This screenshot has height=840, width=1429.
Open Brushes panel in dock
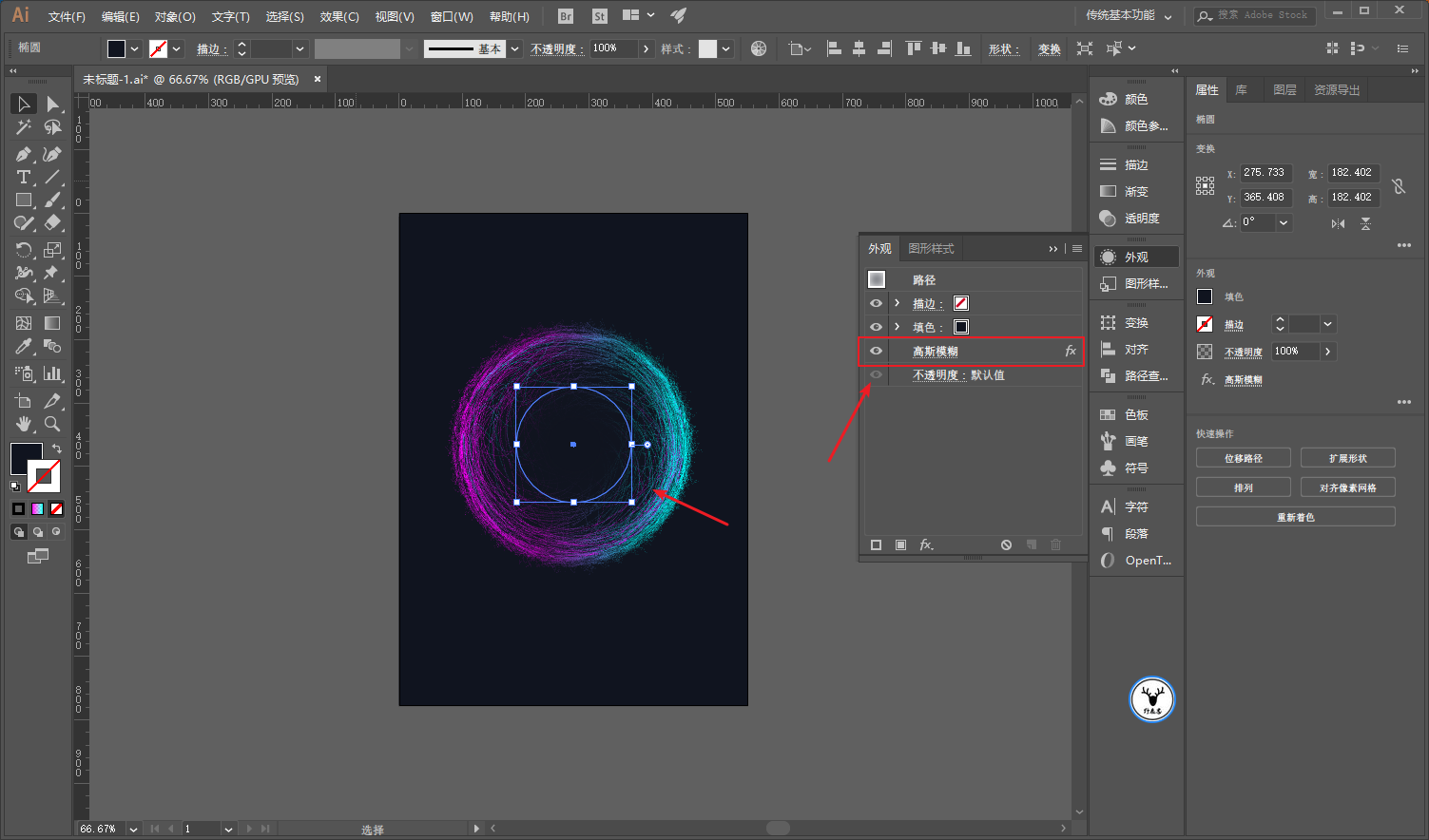point(1136,441)
